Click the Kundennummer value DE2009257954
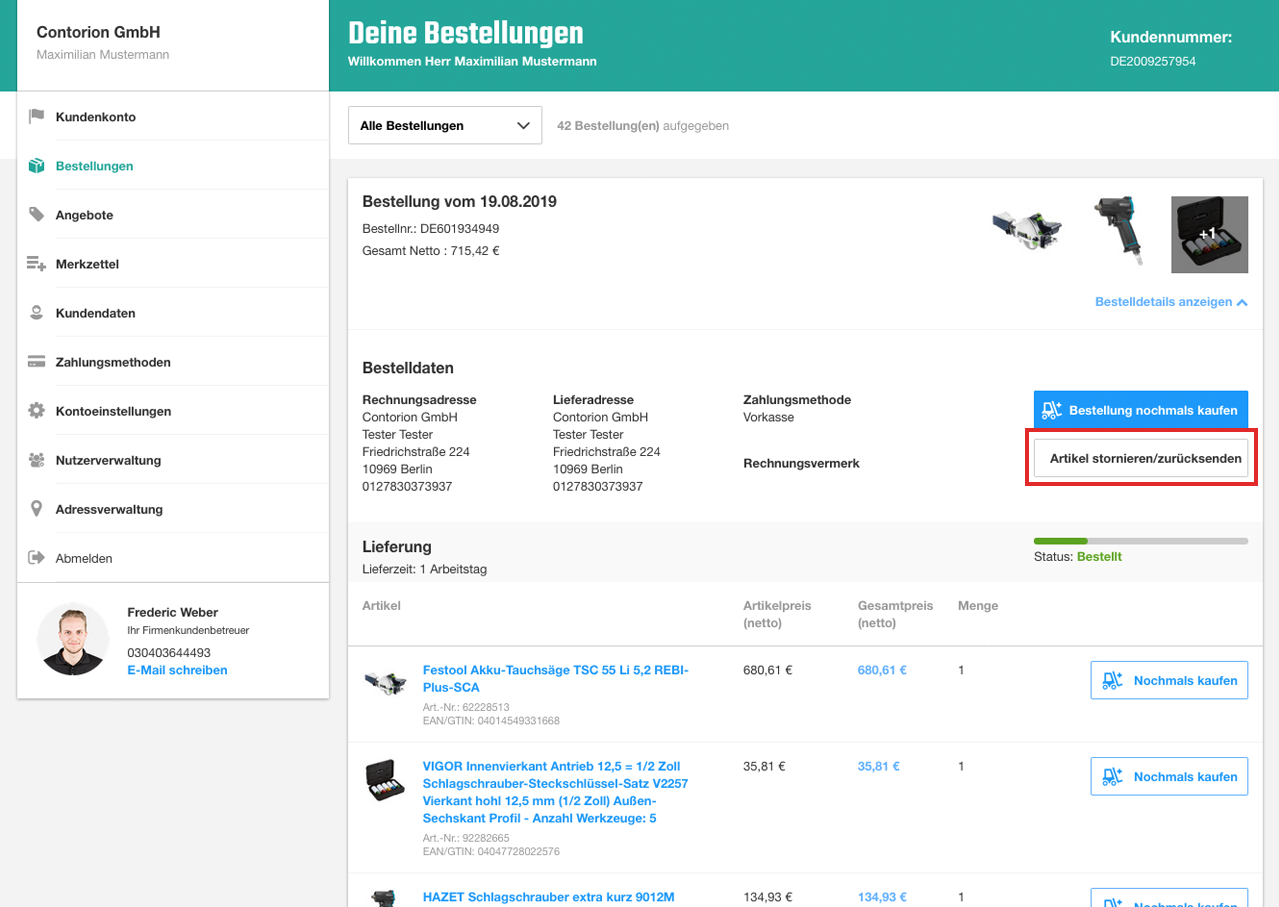The height and width of the screenshot is (907, 1279). [x=1153, y=61]
